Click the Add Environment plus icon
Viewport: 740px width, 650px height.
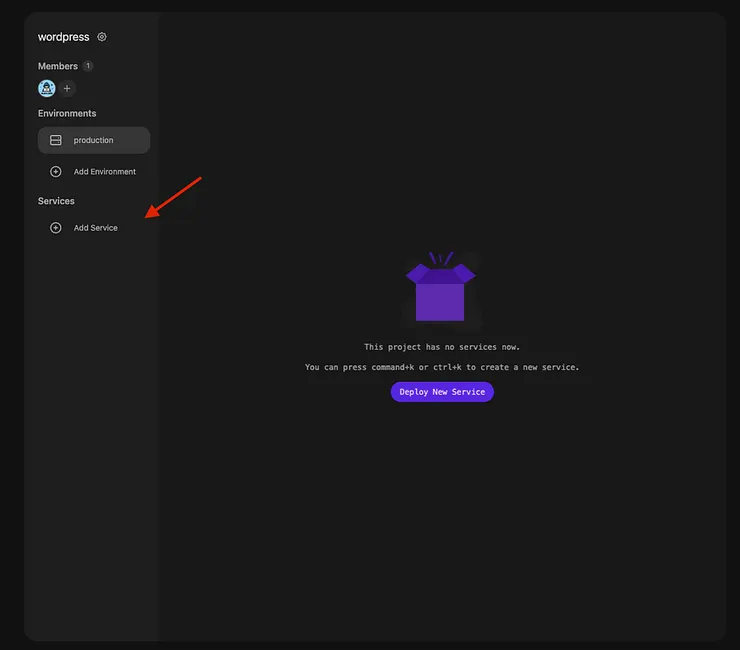tap(56, 172)
